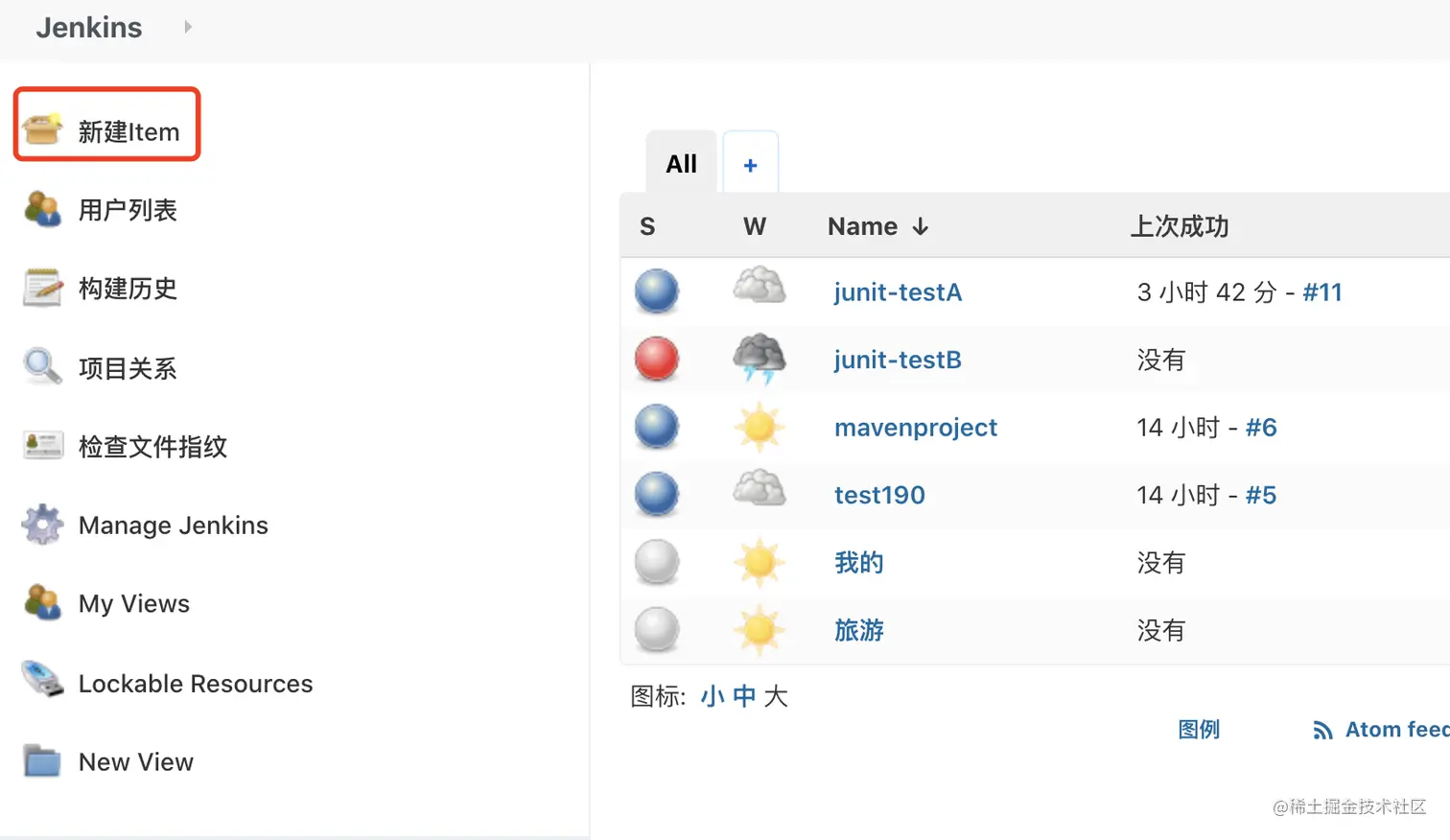Open the 图例 legend link
The height and width of the screenshot is (840, 1450).
(1198, 730)
